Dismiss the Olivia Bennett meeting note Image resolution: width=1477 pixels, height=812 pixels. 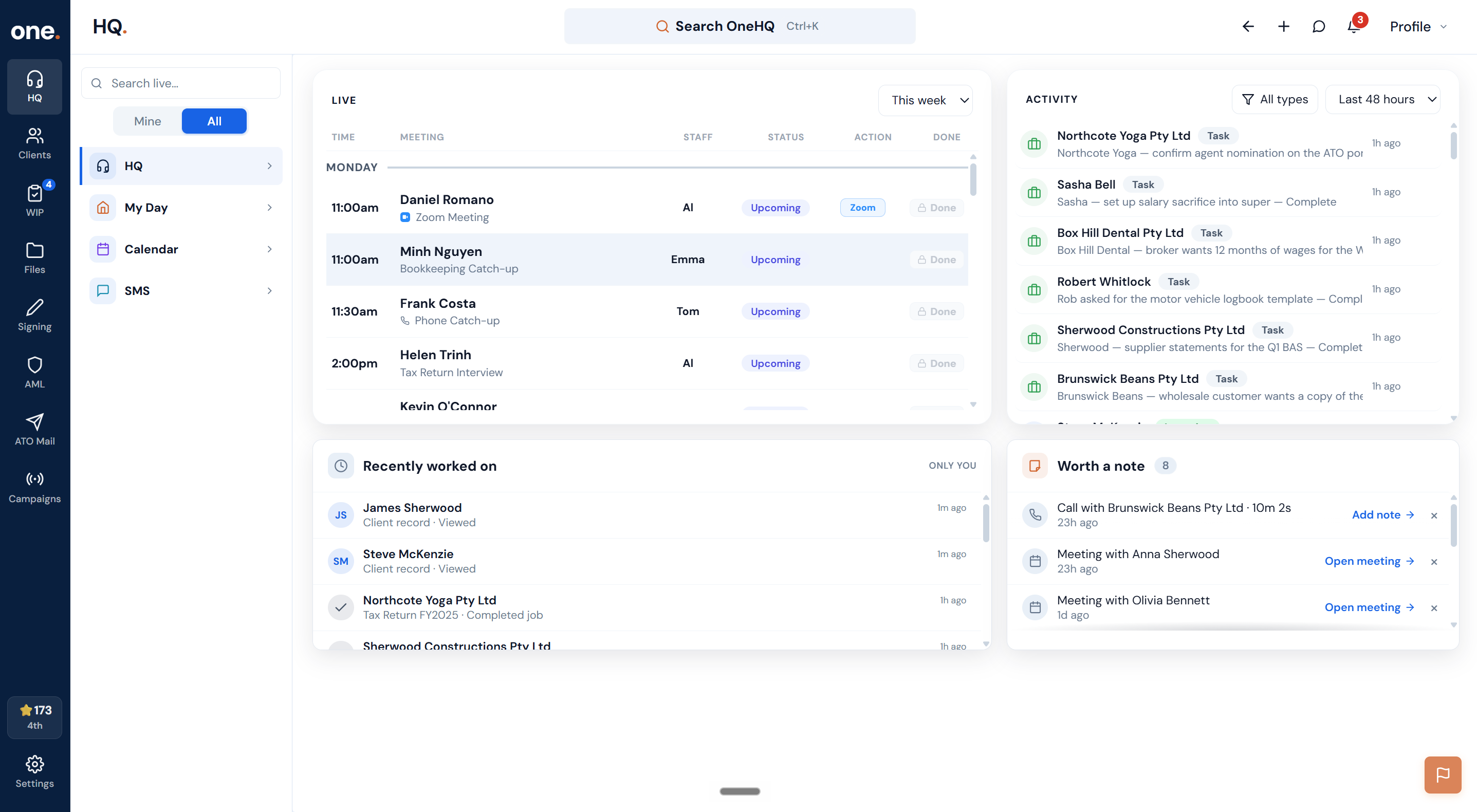1434,608
